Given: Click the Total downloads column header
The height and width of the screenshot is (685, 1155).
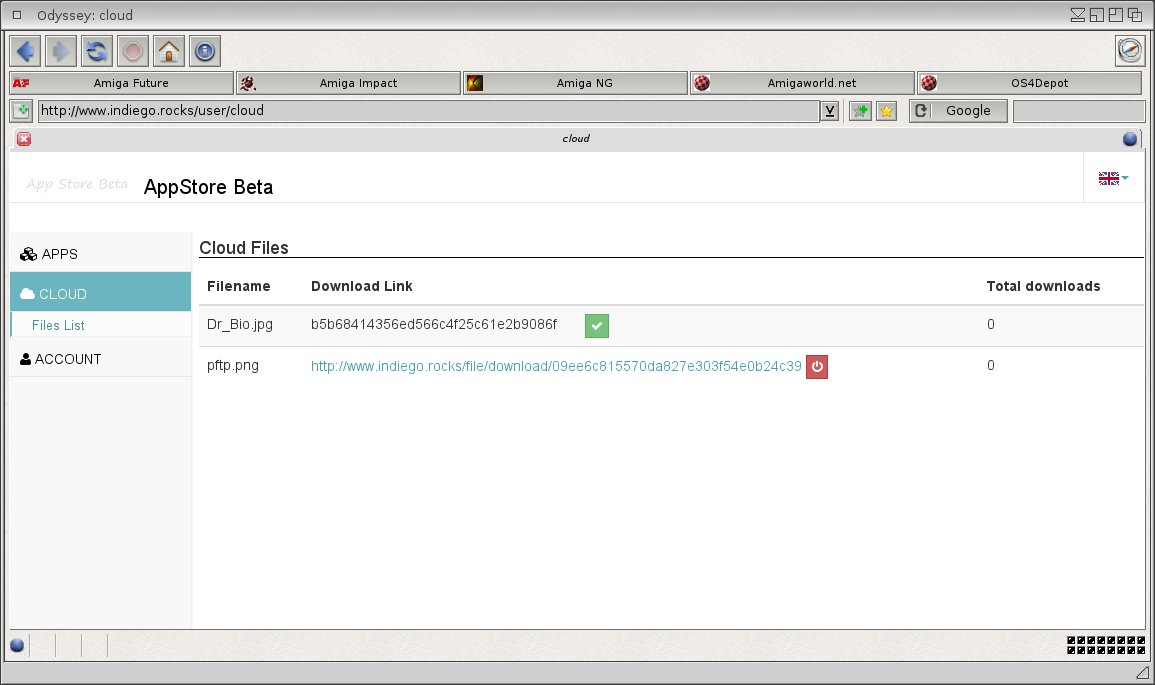Looking at the screenshot, I should tap(1043, 287).
